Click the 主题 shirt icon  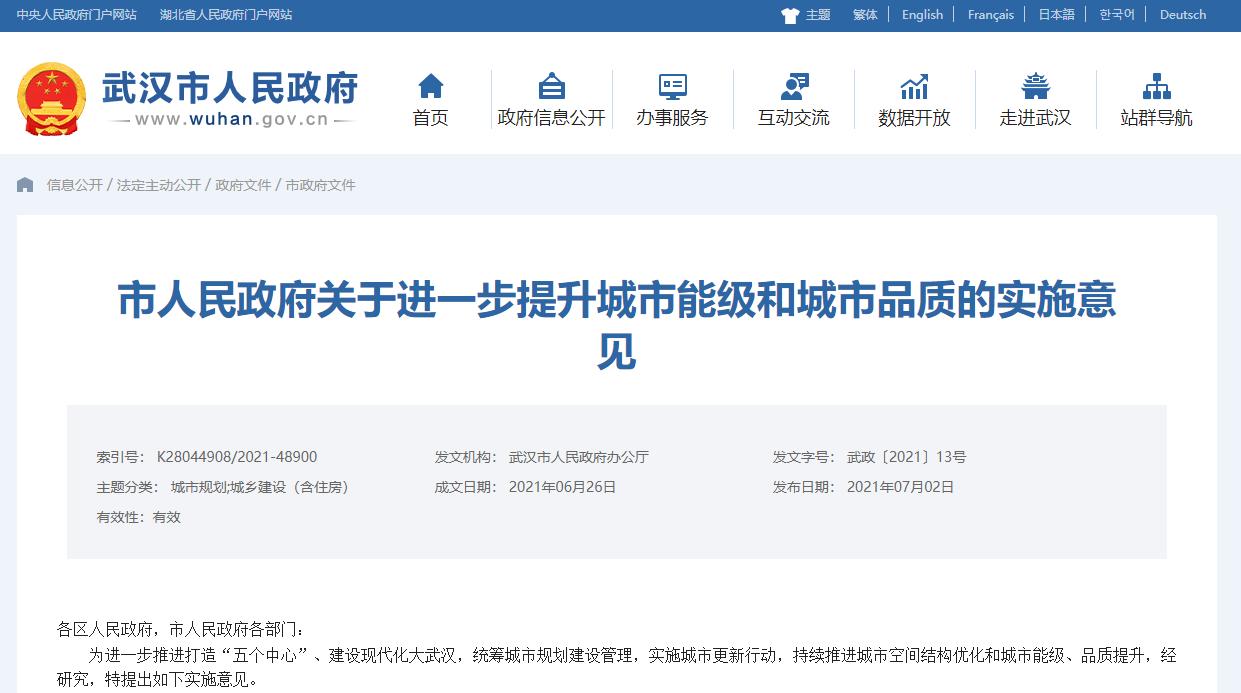[x=789, y=14]
